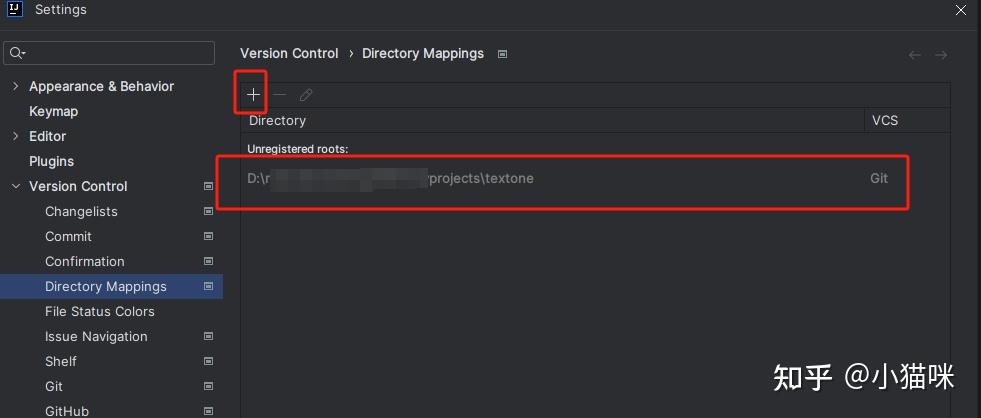981x418 pixels.
Task: Open the Keymap settings page
Action: [x=53, y=111]
